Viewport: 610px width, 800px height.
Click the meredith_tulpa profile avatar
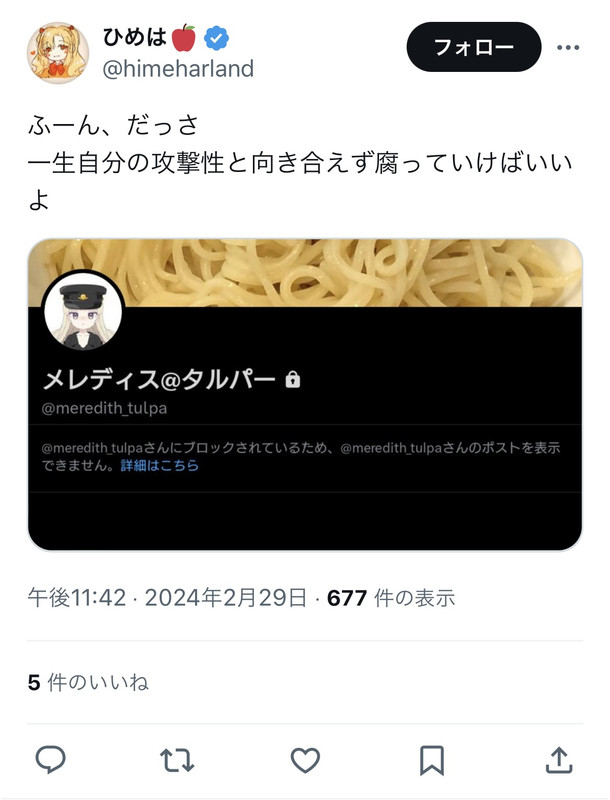coord(83,312)
